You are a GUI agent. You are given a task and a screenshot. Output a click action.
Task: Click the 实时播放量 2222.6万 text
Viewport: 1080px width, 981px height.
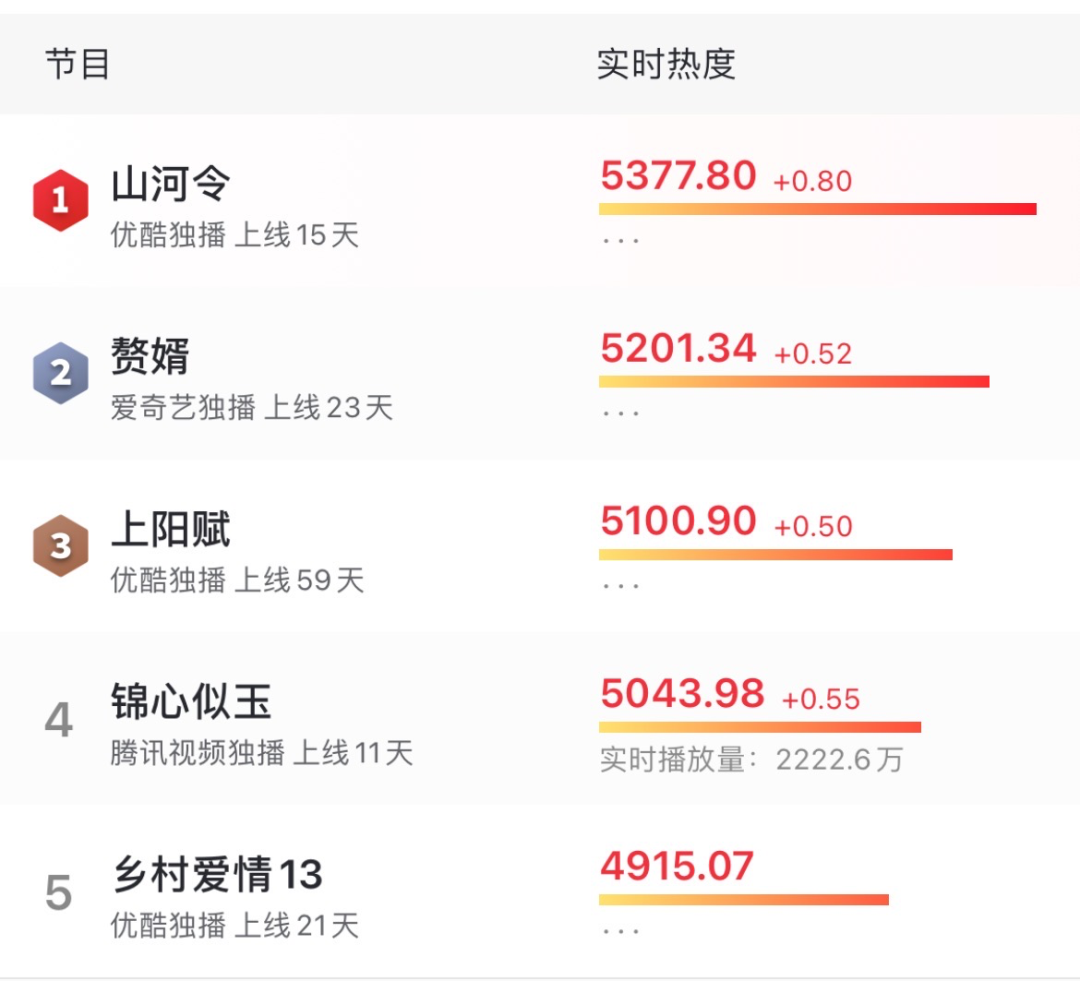(751, 760)
